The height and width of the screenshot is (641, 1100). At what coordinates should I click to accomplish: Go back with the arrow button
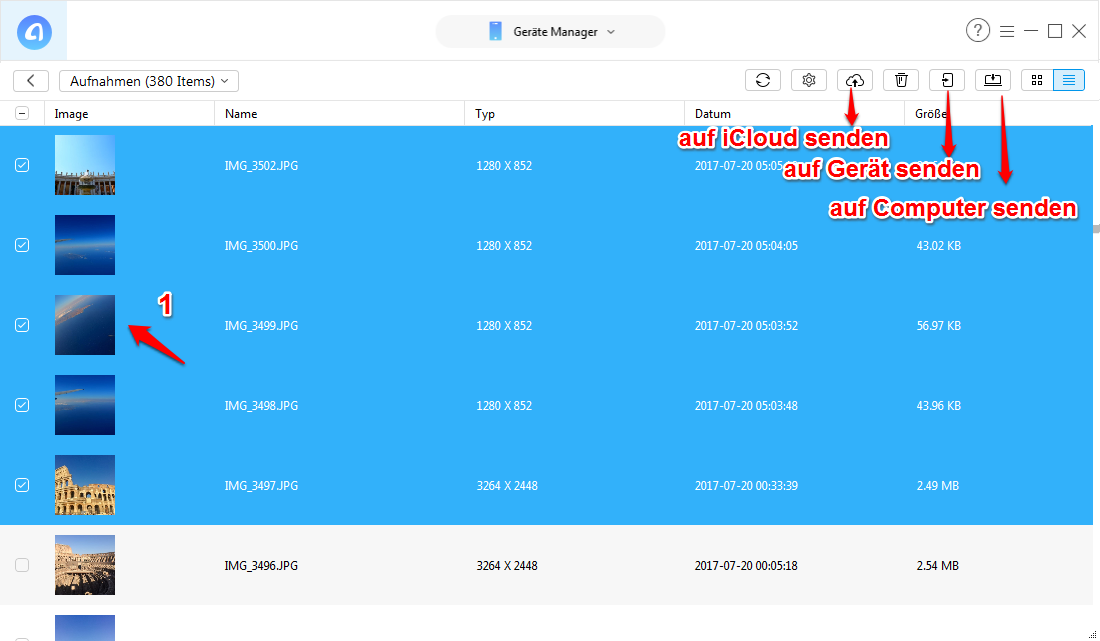point(31,81)
